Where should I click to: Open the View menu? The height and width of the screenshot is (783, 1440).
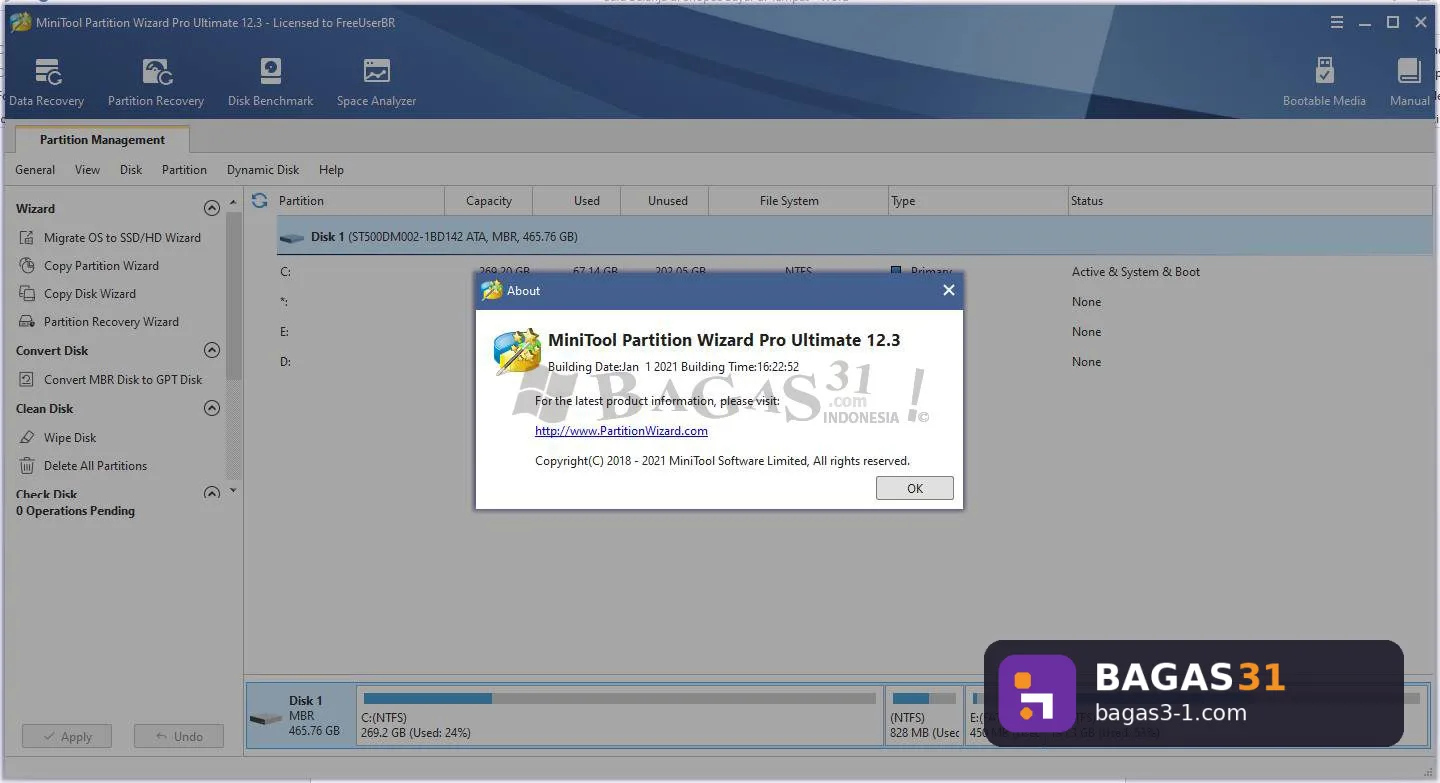click(87, 170)
